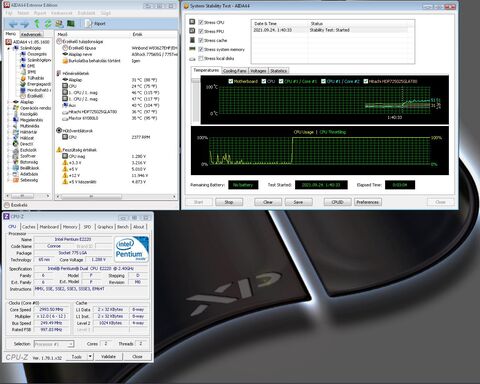The width and height of the screenshot is (480, 384).
Task: Expand the Megjelenítés tree node
Action: click(9, 120)
